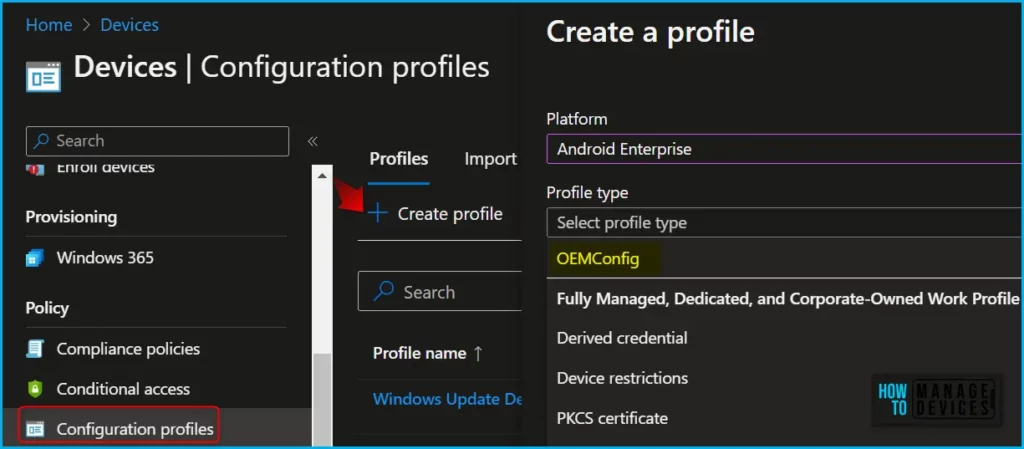Open the Platform dropdown Android Enterprise
The image size is (1024, 449).
click(x=785, y=149)
